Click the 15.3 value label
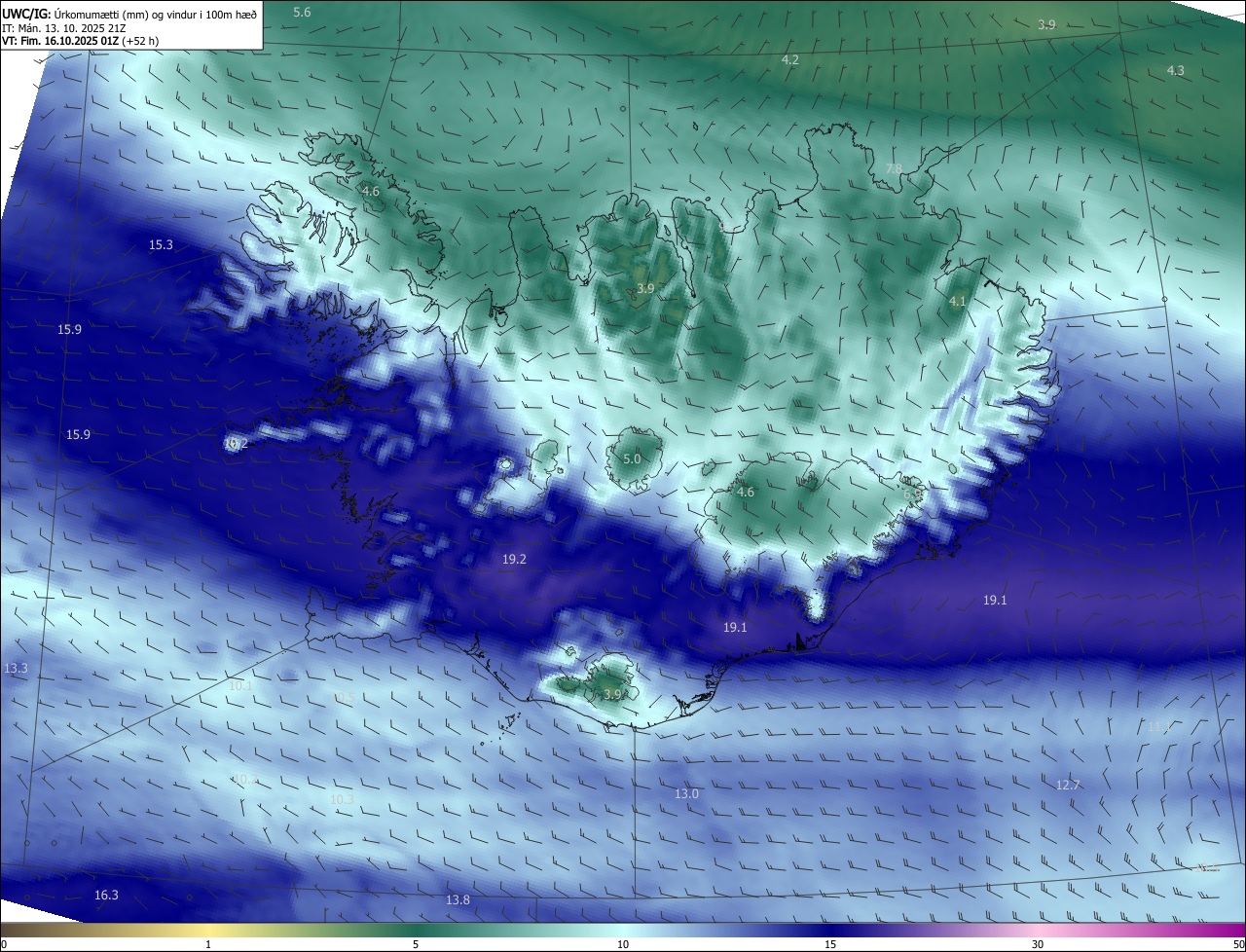Screen dimensions: 1246x952 tap(161, 245)
